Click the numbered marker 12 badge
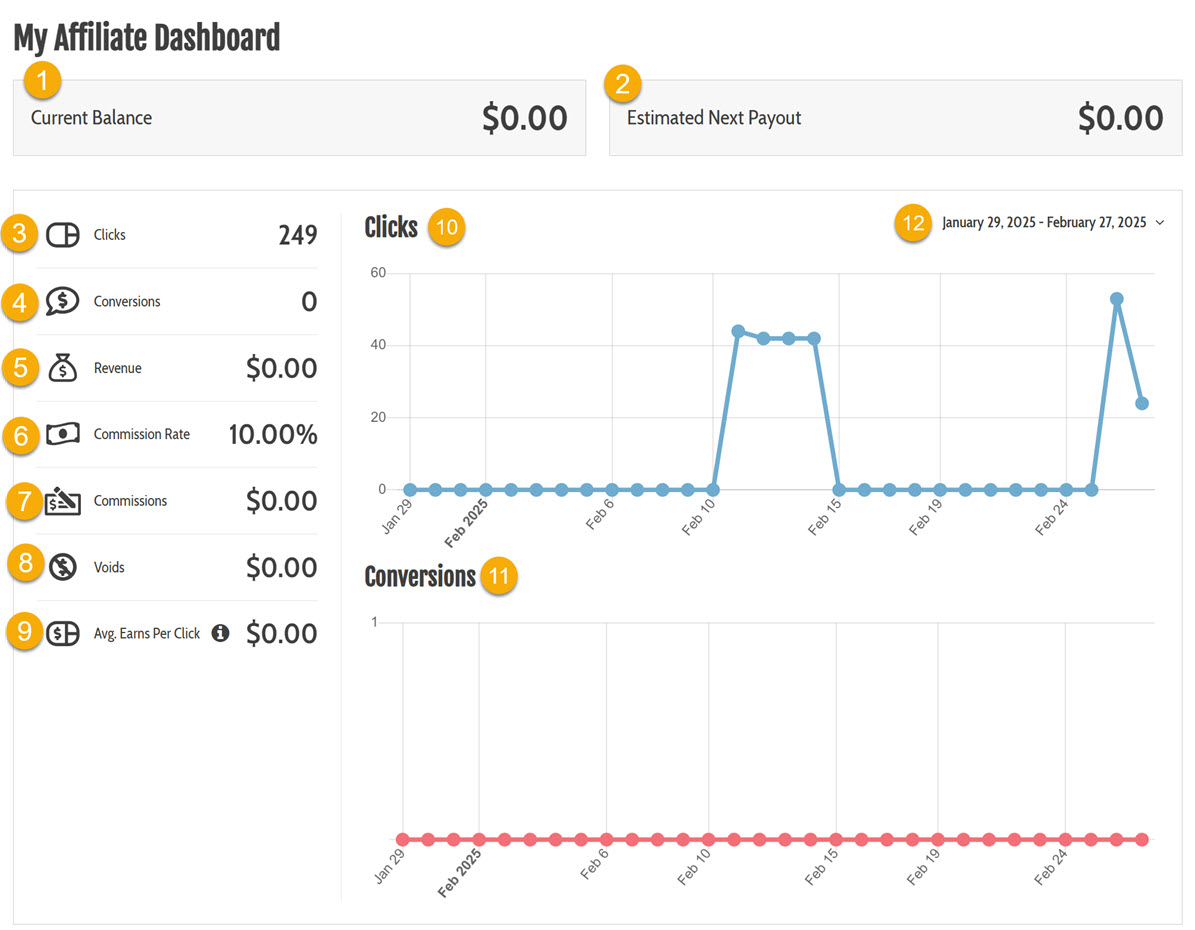 click(x=914, y=223)
